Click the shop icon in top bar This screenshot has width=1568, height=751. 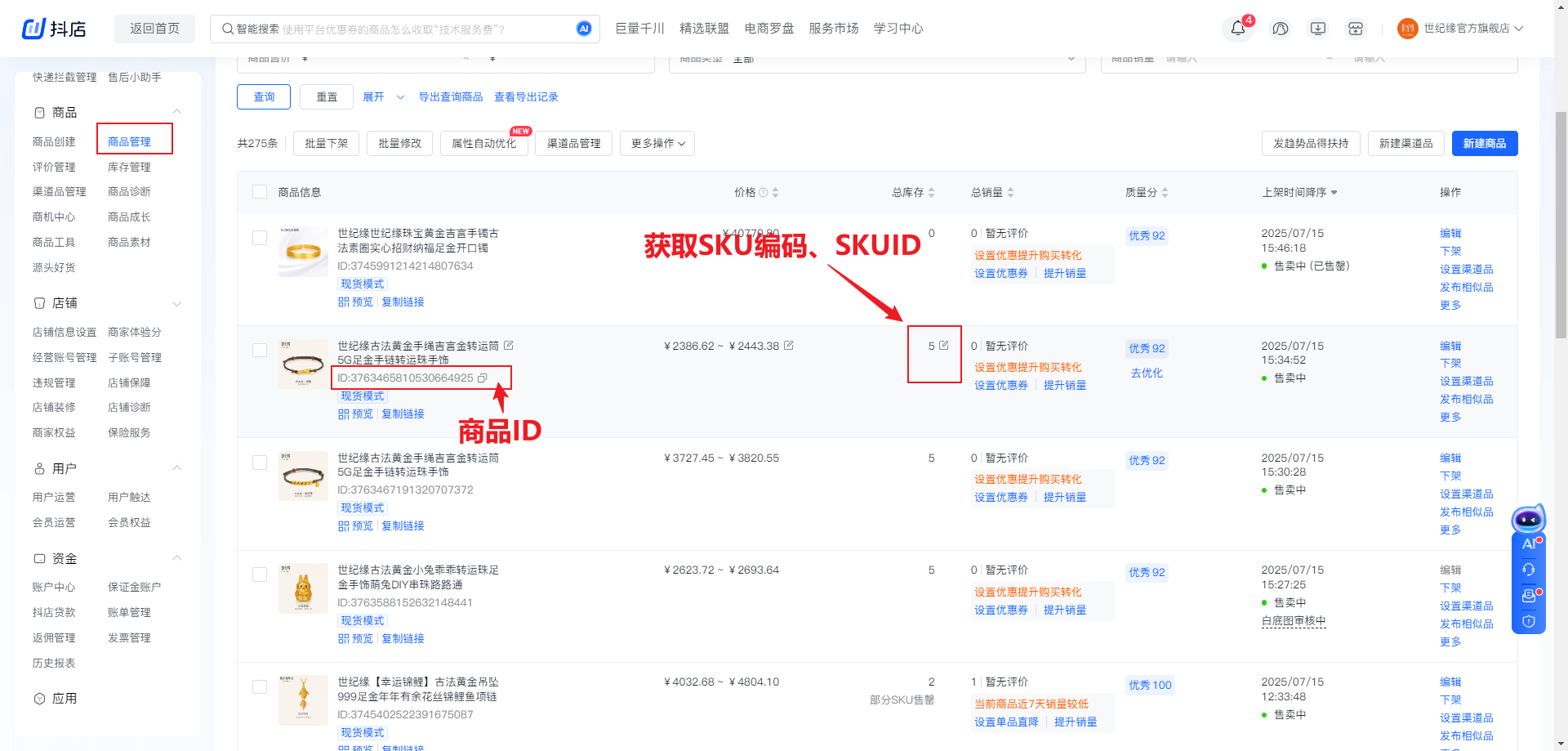pos(1356,29)
